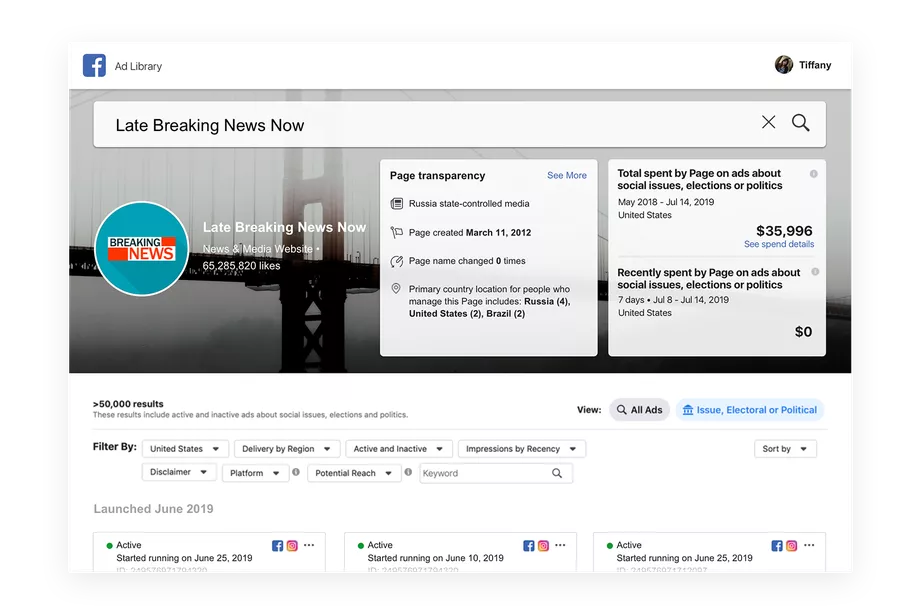This screenshot has height=613, width=920.
Task: Click the Keyword search magnifier icon
Action: [x=557, y=473]
